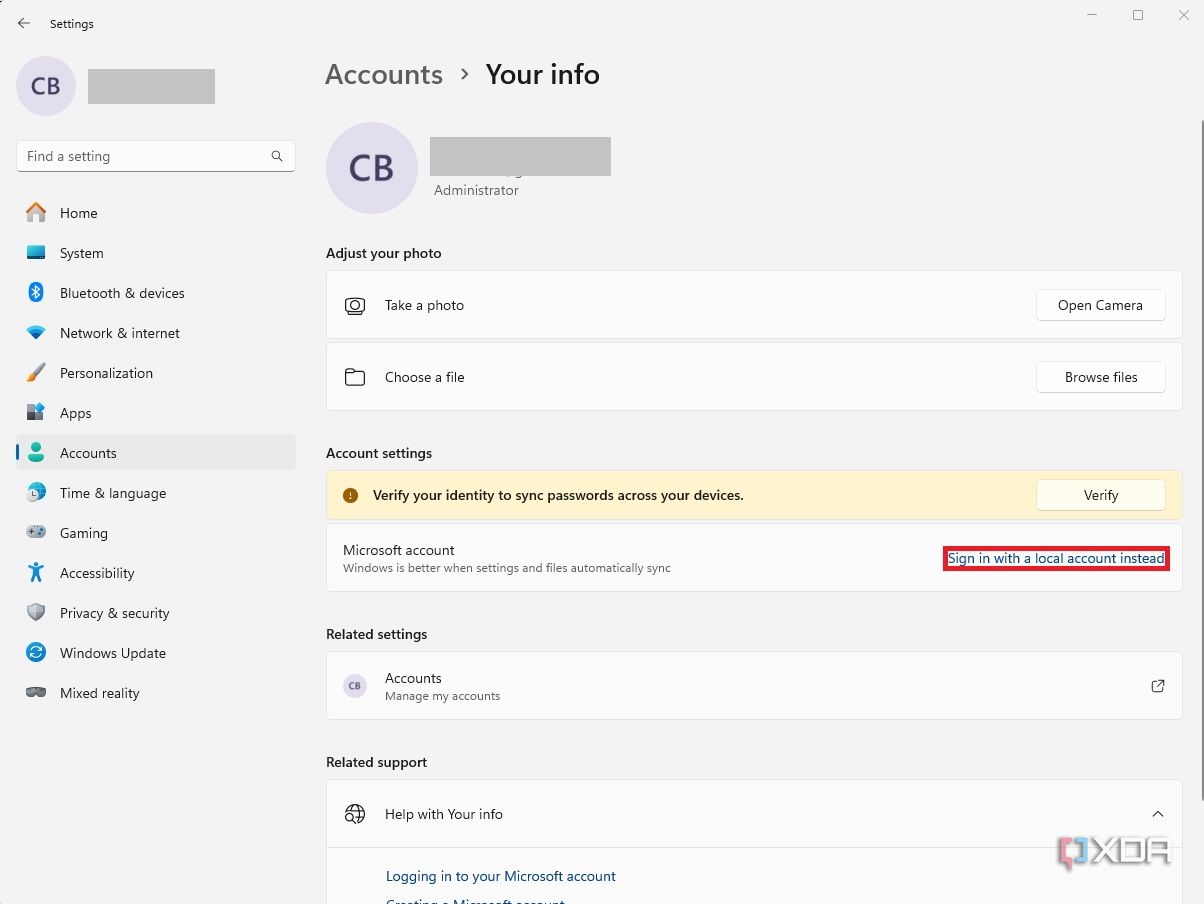Go to System settings page
1204x904 pixels.
[81, 253]
